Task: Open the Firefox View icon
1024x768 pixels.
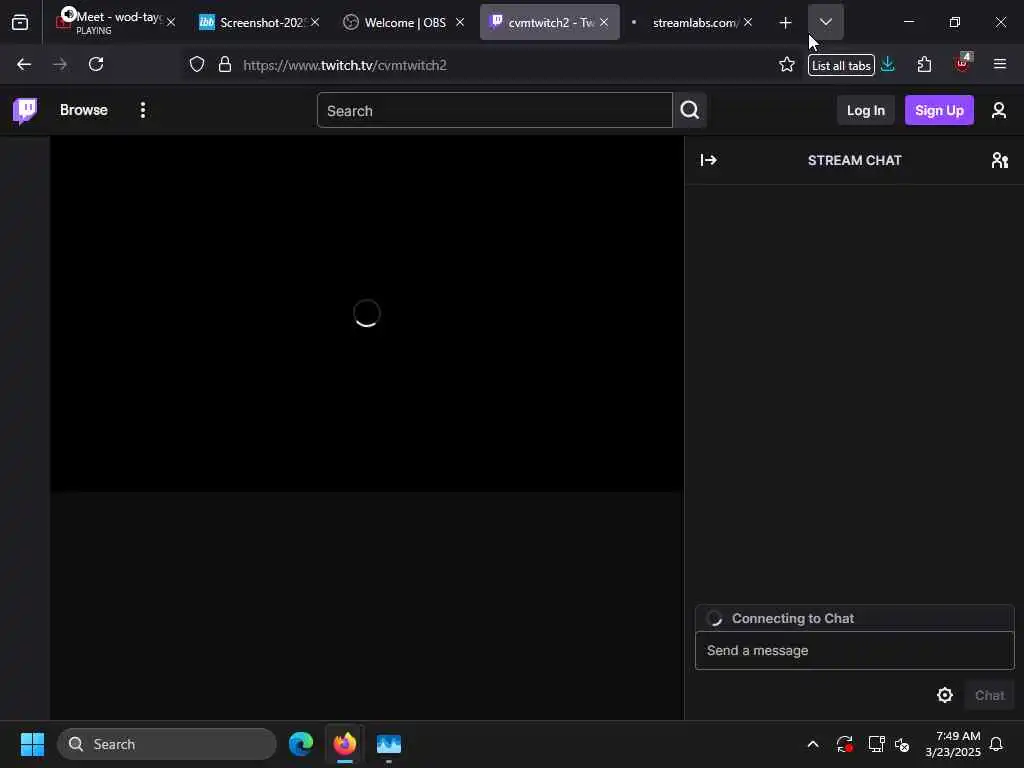Action: 20,23
